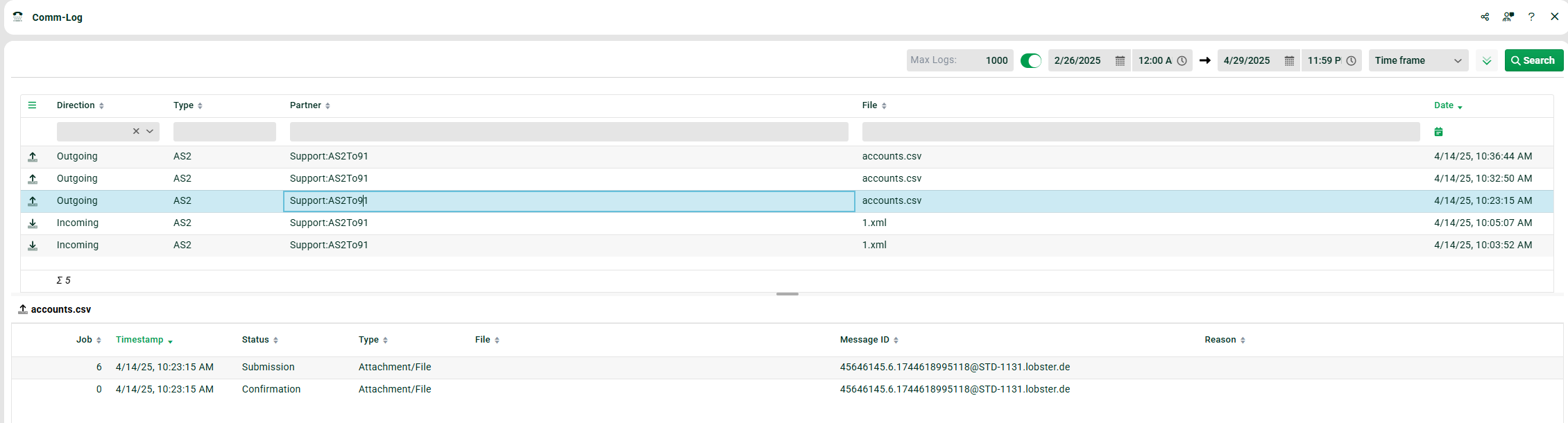Open the Direction filter dropdown
This screenshot has height=423, width=1568.
pyautogui.click(x=150, y=132)
